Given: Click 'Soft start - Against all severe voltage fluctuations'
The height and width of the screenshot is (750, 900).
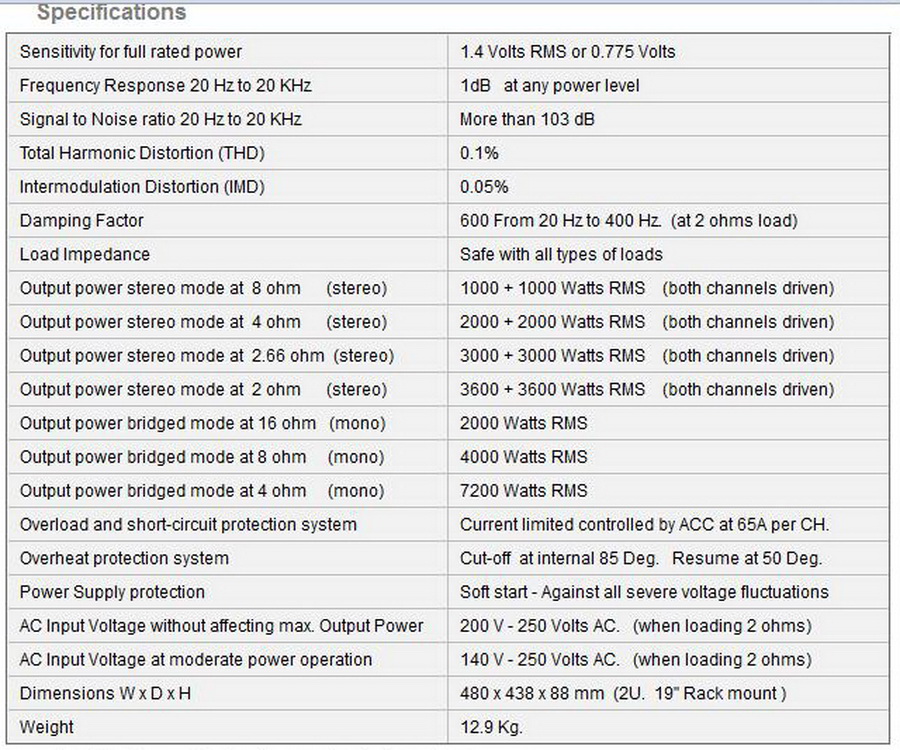Looking at the screenshot, I should (645, 592).
